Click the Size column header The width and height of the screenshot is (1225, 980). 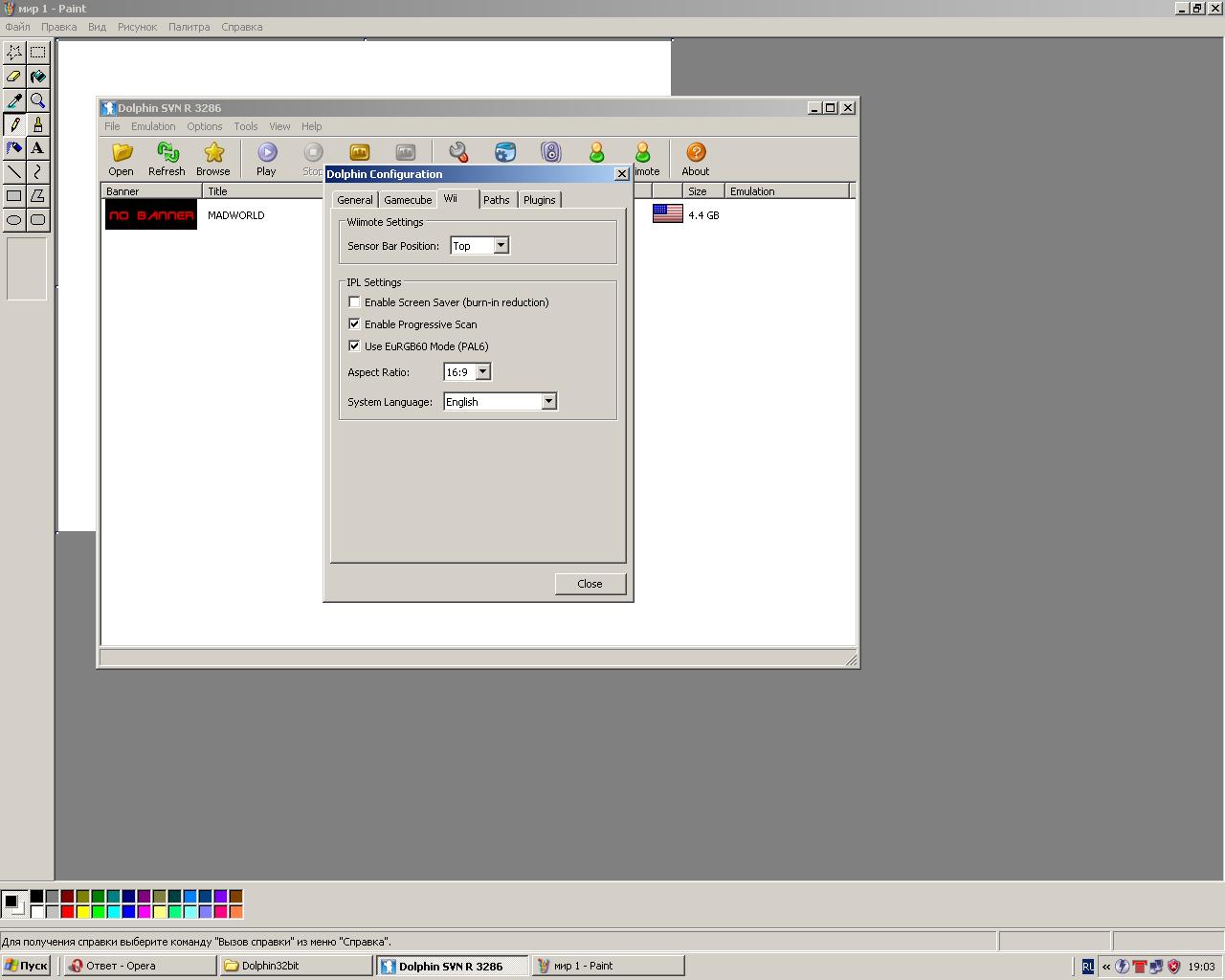coord(702,191)
